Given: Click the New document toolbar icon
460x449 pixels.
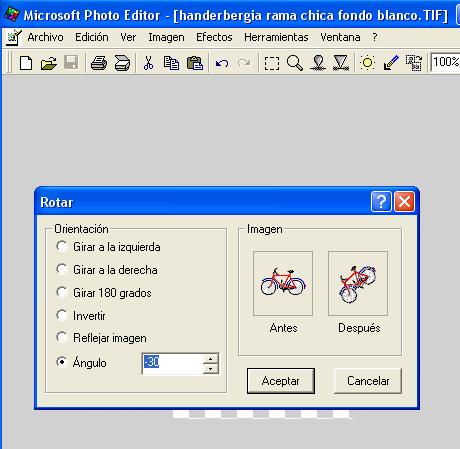Looking at the screenshot, I should (x=26, y=63).
